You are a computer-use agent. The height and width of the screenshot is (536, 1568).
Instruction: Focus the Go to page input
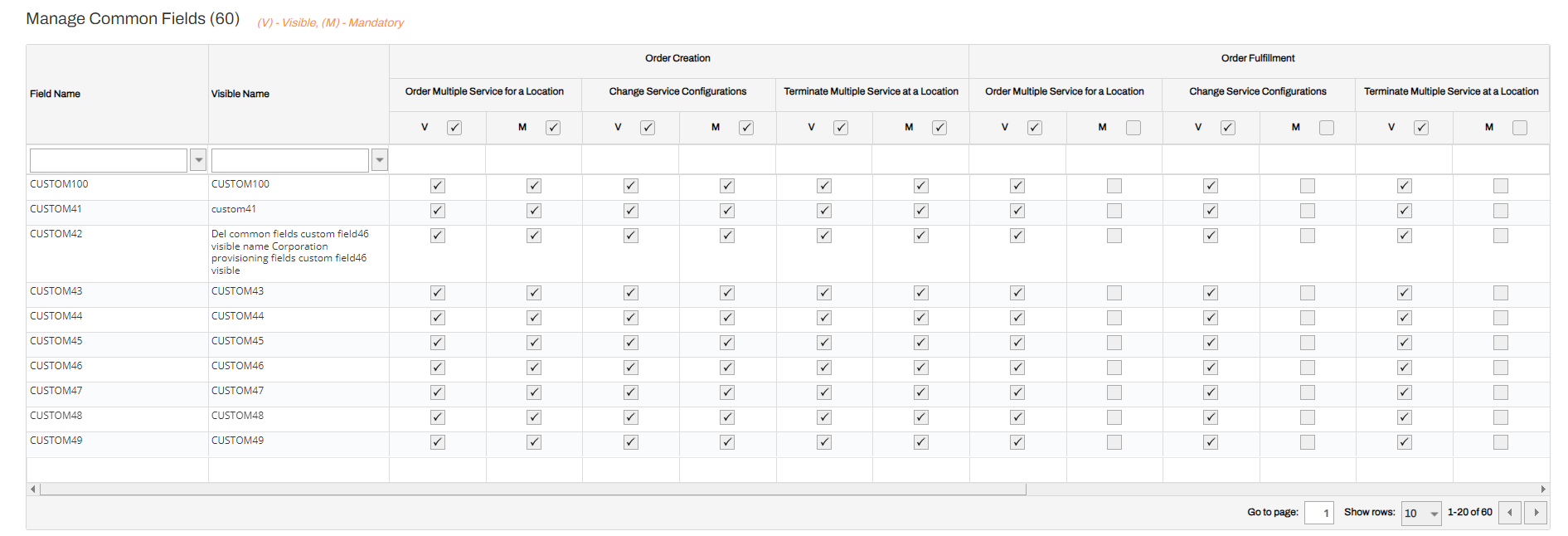[x=1318, y=513]
